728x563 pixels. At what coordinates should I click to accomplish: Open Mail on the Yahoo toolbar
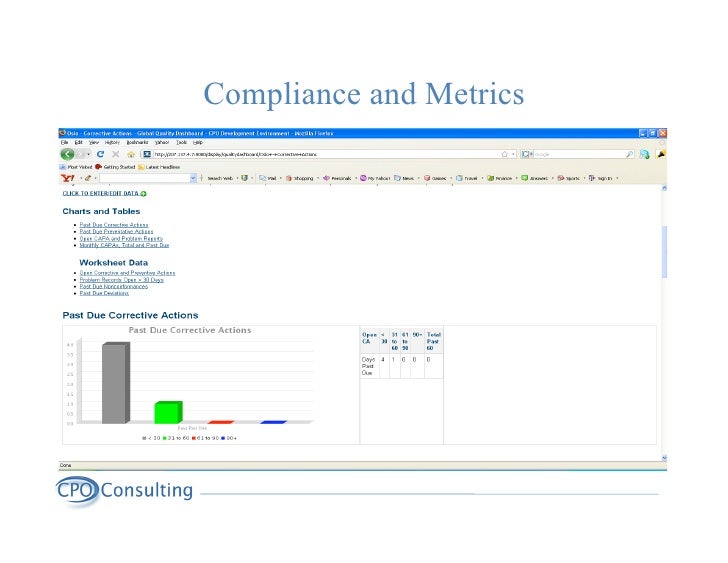pyautogui.click(x=268, y=178)
